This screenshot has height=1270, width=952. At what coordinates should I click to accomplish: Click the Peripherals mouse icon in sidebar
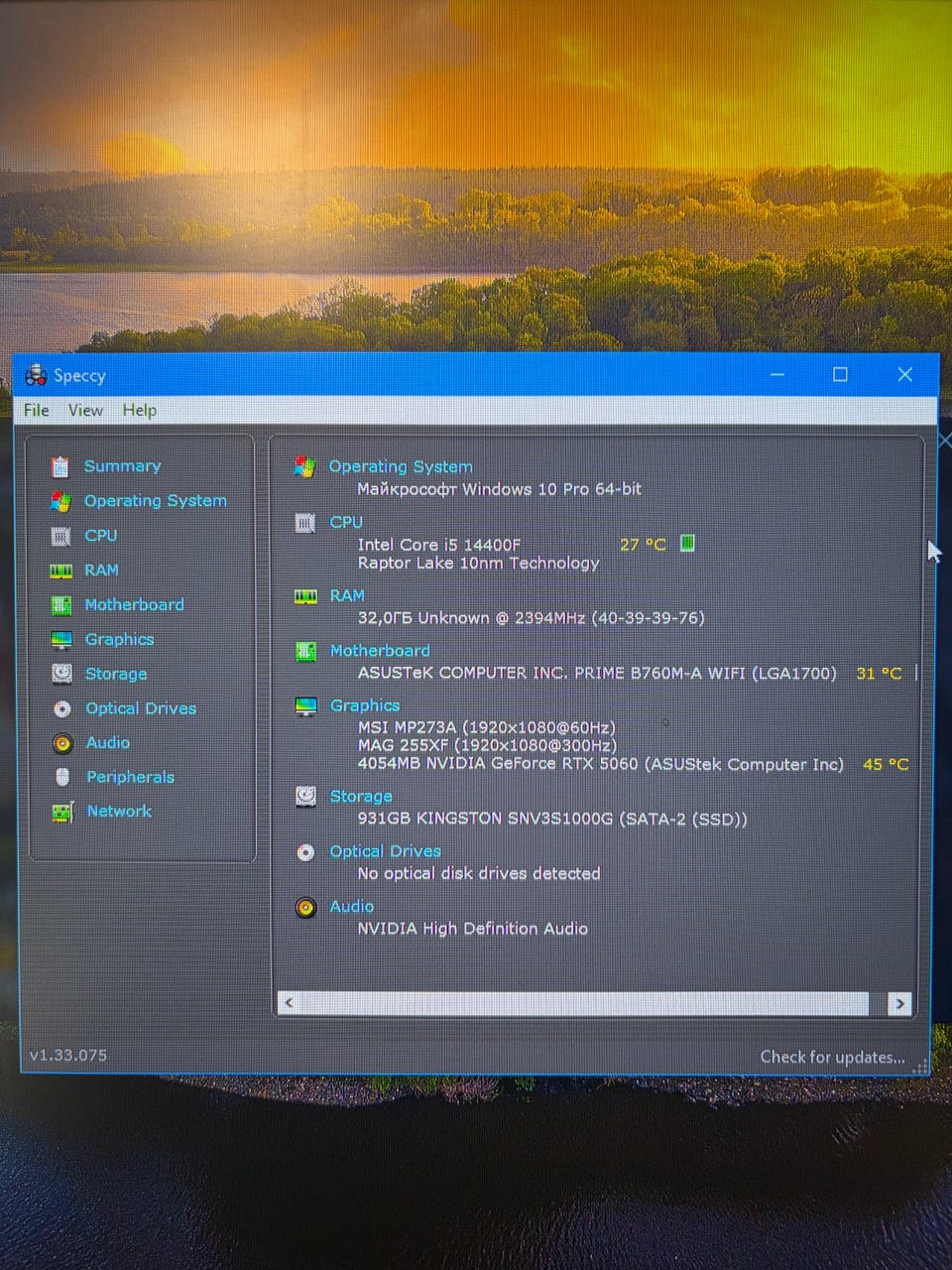62,777
